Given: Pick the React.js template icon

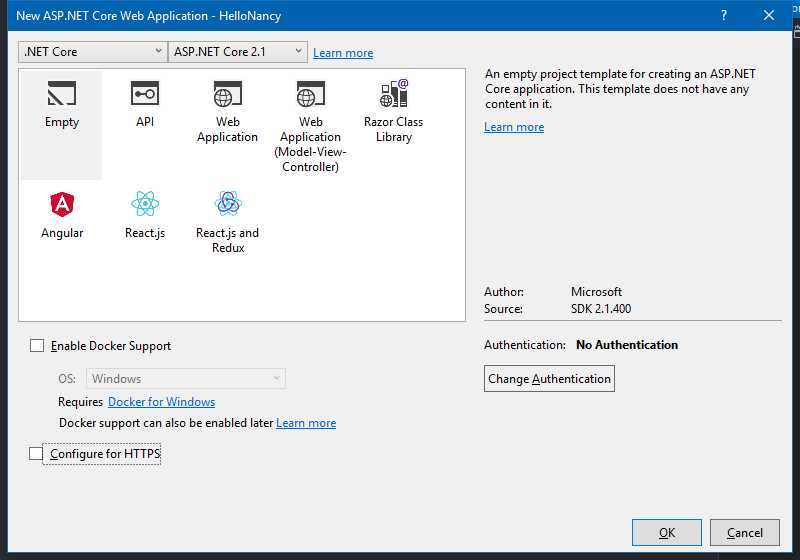Looking at the screenshot, I should coord(145,204).
